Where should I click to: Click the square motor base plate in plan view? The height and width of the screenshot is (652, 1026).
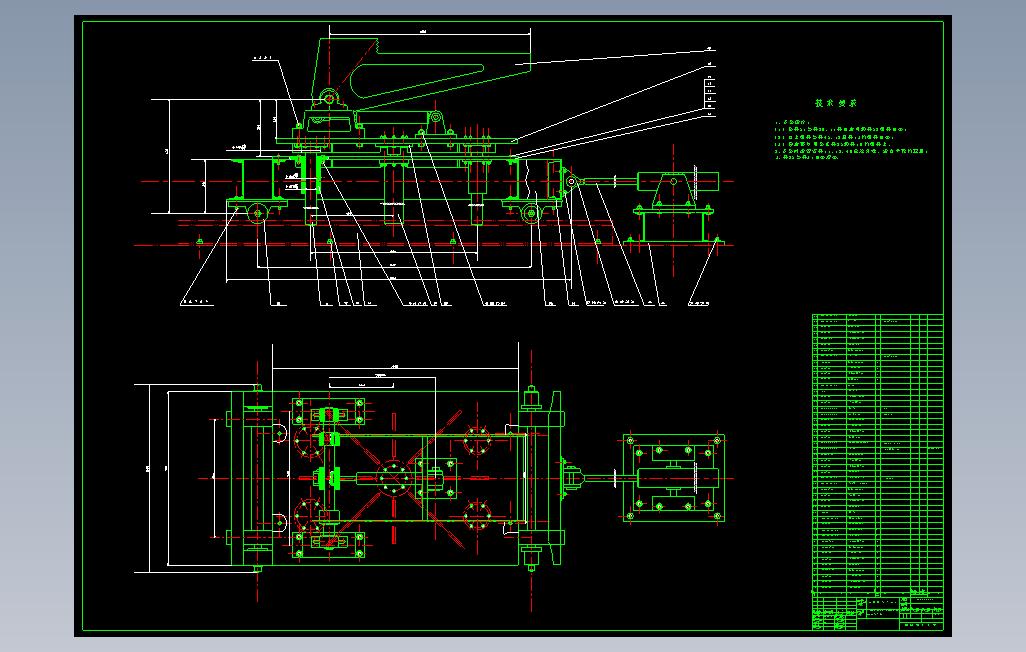coord(673,478)
